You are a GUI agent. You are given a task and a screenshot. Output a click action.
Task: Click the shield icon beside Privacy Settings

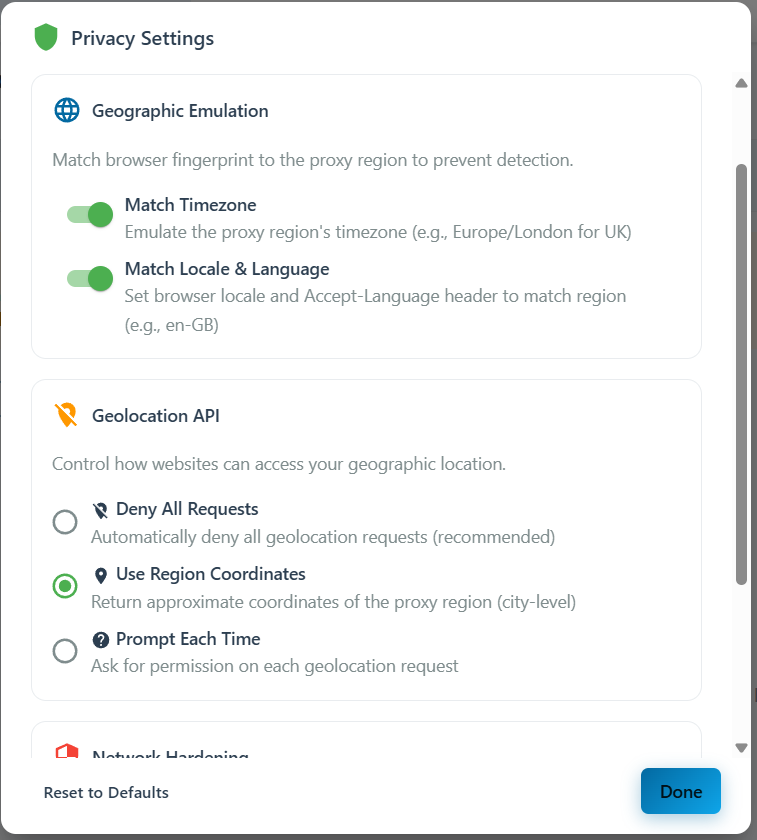pyautogui.click(x=46, y=37)
